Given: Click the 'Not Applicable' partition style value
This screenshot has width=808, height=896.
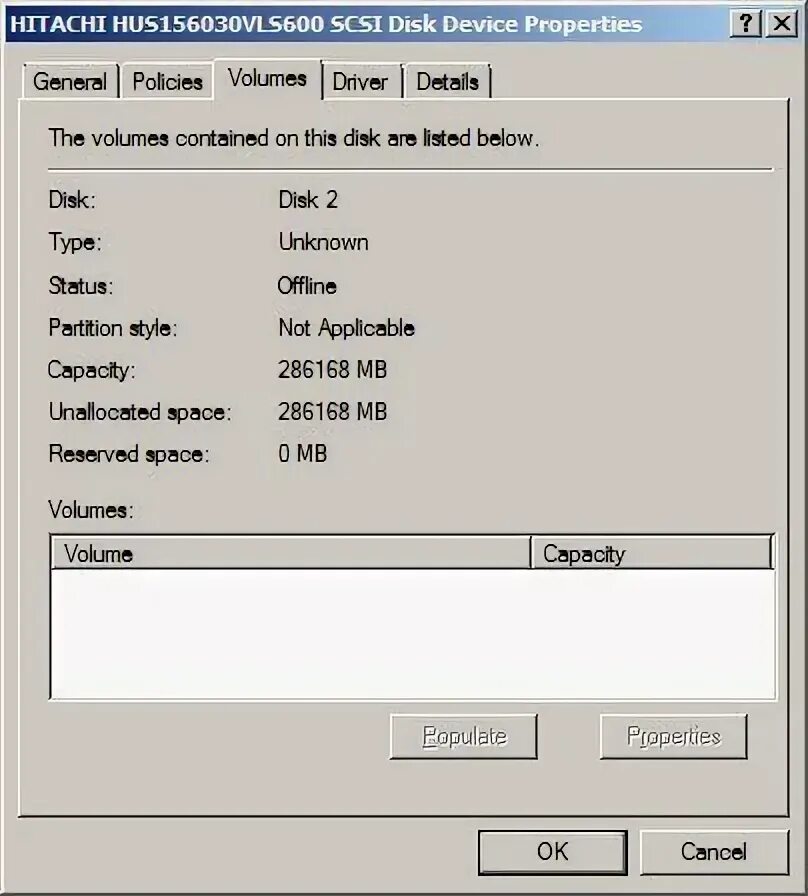Looking at the screenshot, I should (346, 329).
